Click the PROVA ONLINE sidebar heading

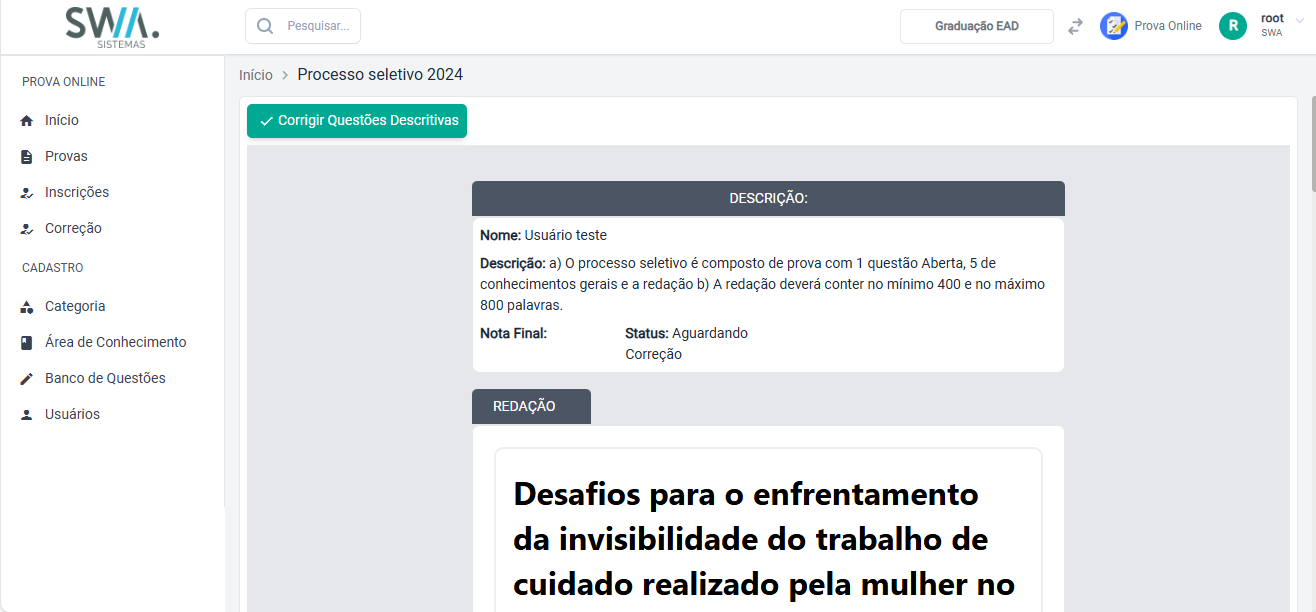[x=63, y=82]
